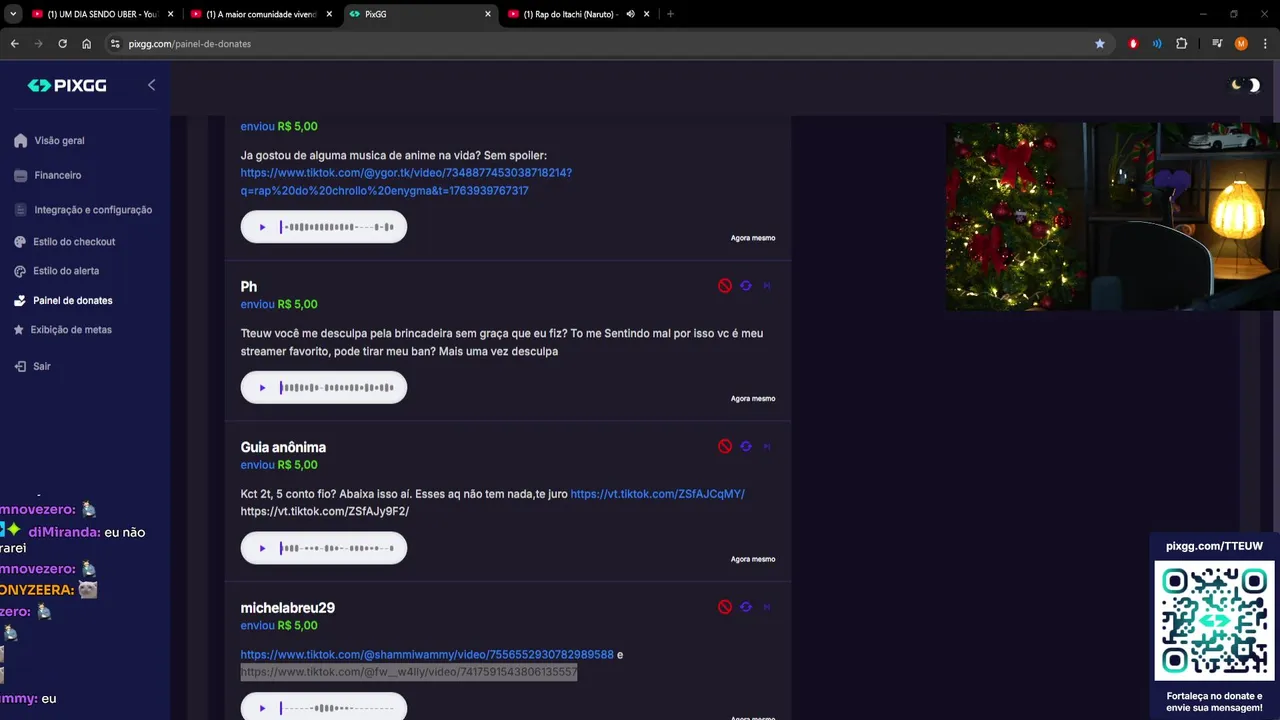Click the ZSfAJy9F2 TikTok URL text

pyautogui.click(x=325, y=512)
